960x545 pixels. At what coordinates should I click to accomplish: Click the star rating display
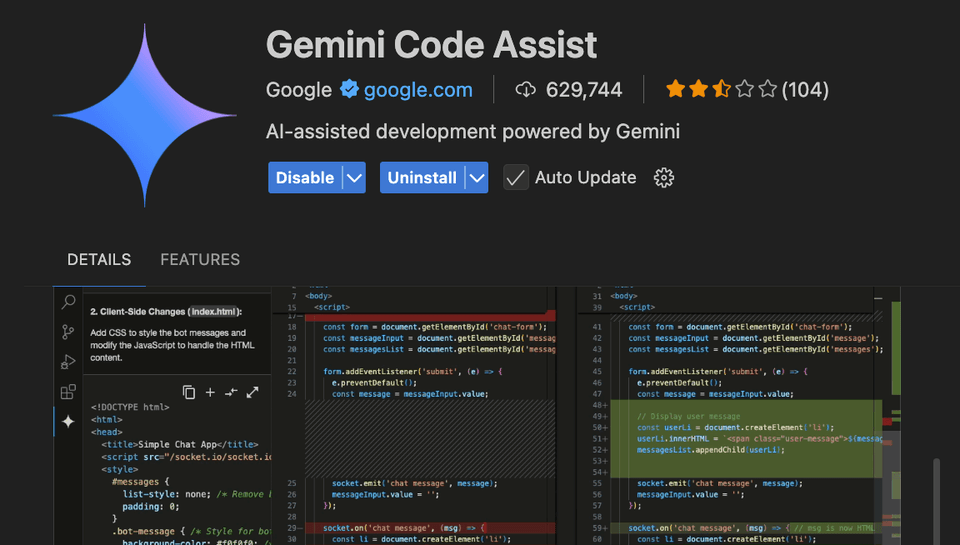click(x=721, y=89)
